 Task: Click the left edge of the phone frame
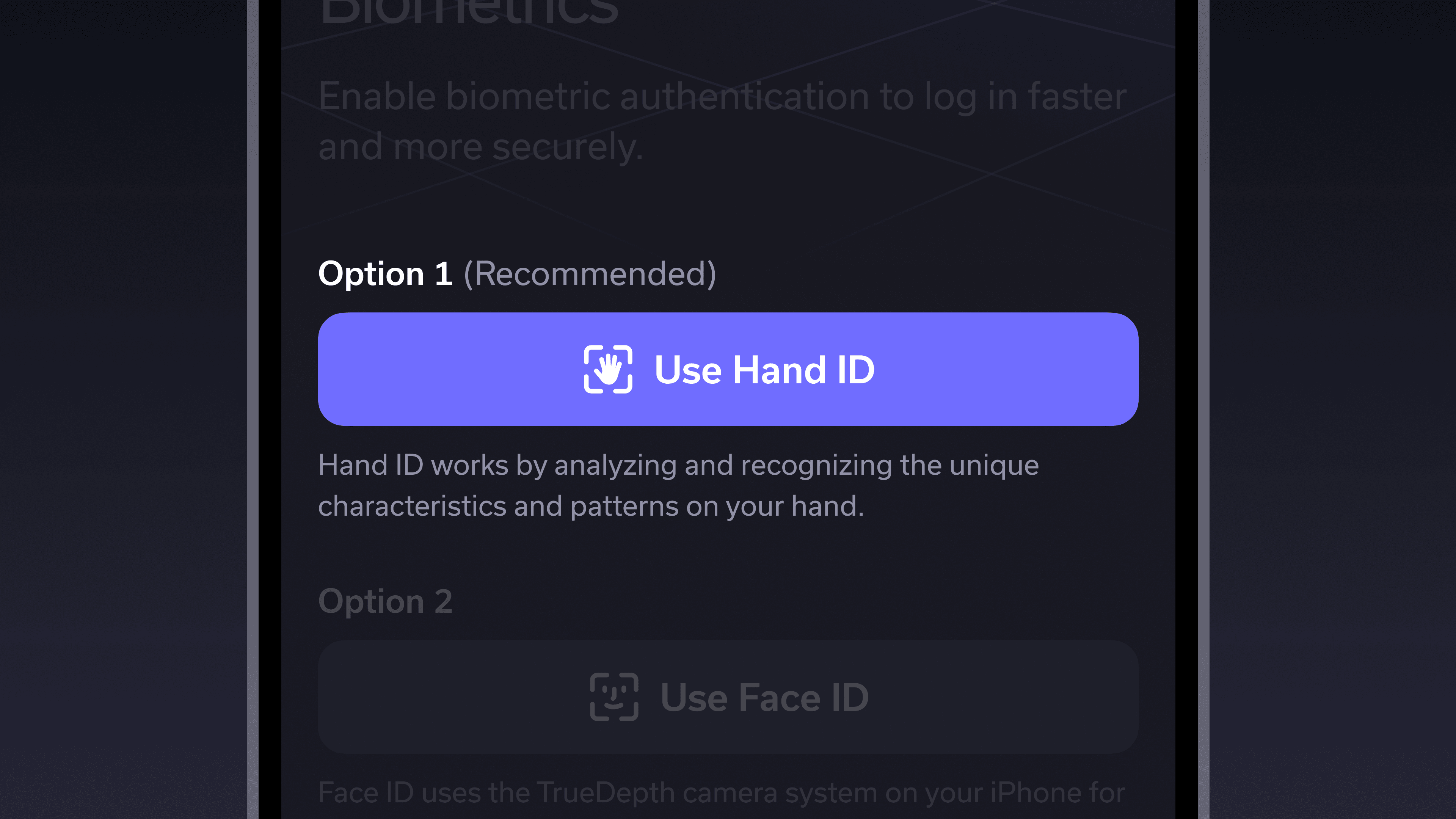253,409
